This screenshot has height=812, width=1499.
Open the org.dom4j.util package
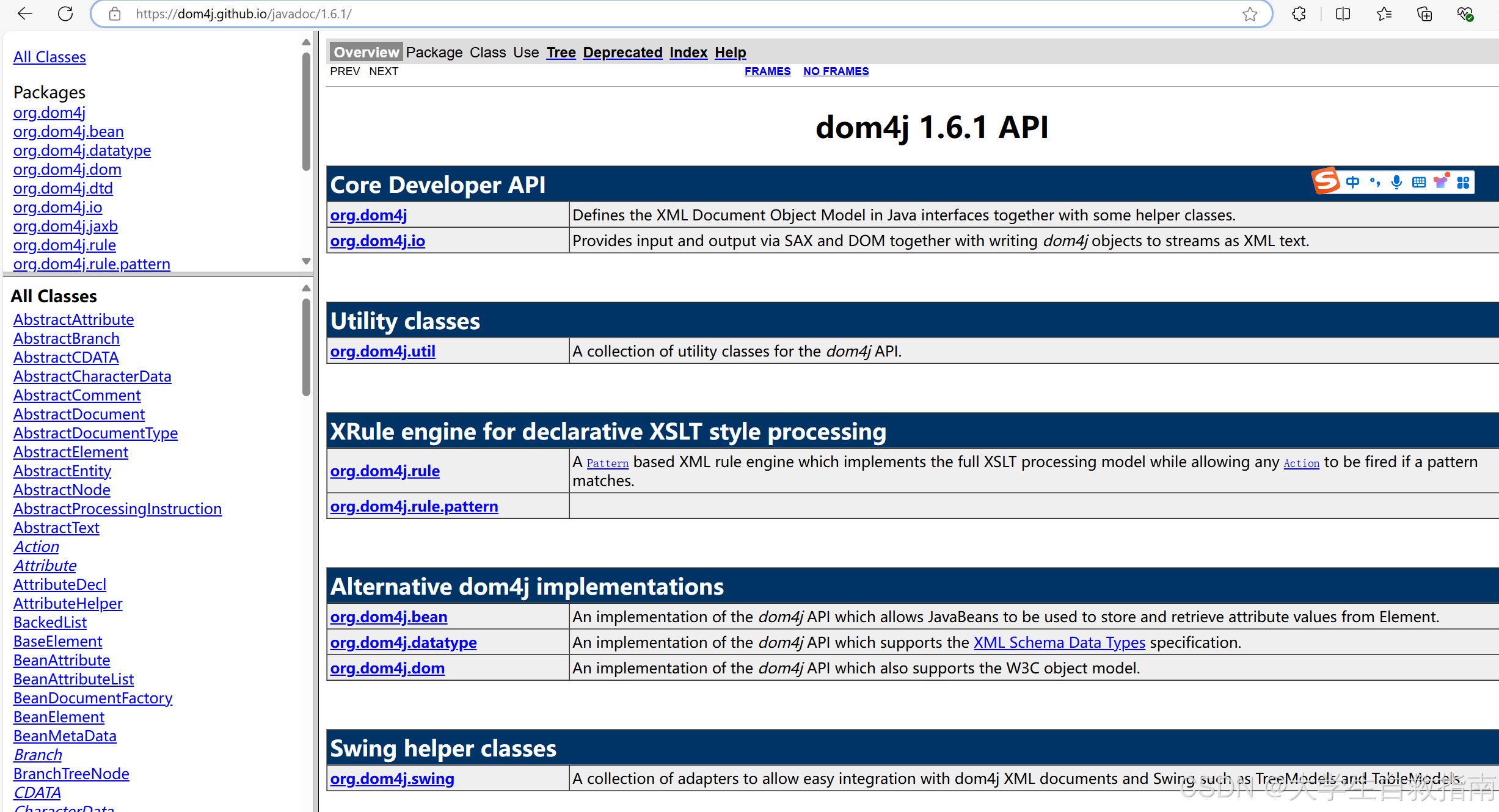[x=382, y=351]
